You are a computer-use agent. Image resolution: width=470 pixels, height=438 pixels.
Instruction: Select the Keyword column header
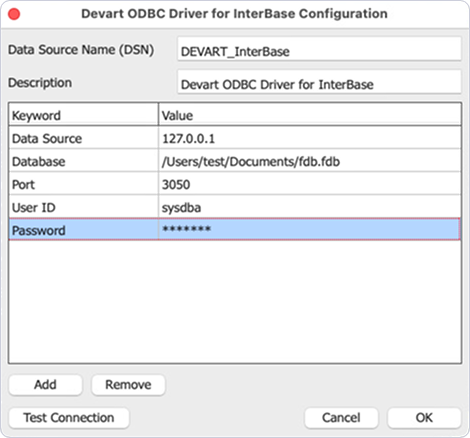coord(83,115)
